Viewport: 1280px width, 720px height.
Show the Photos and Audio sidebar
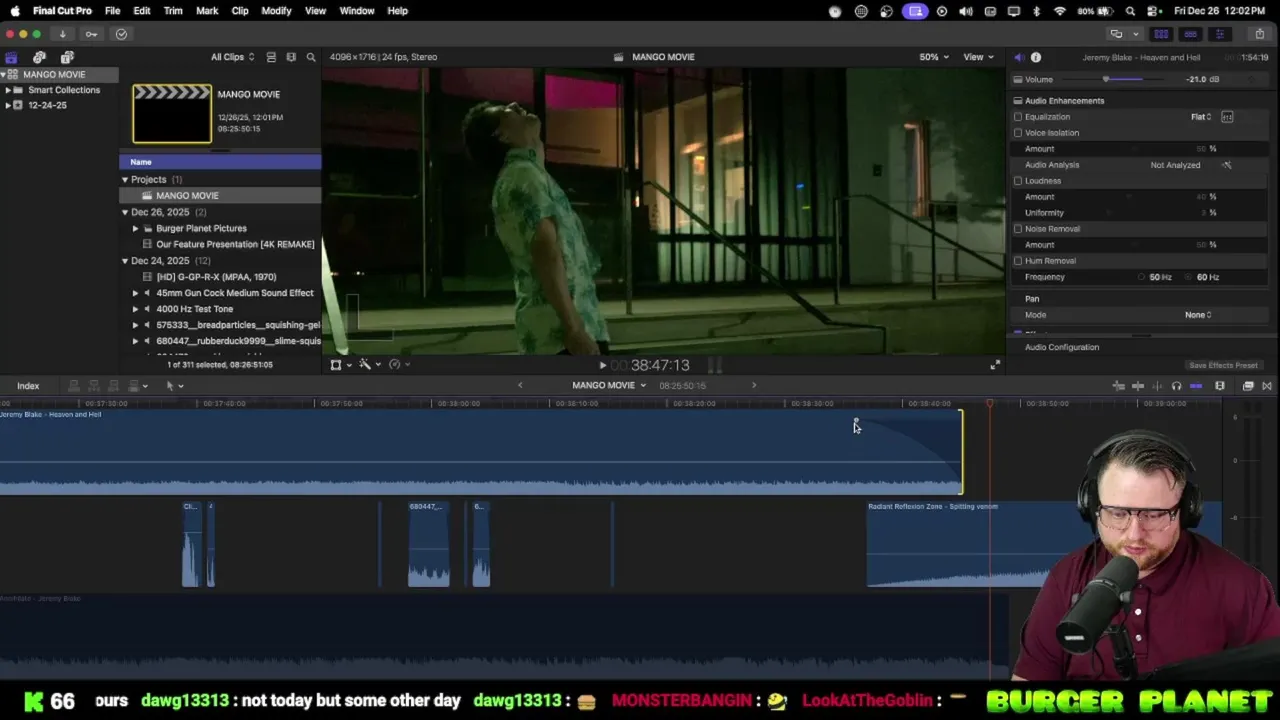coord(39,57)
